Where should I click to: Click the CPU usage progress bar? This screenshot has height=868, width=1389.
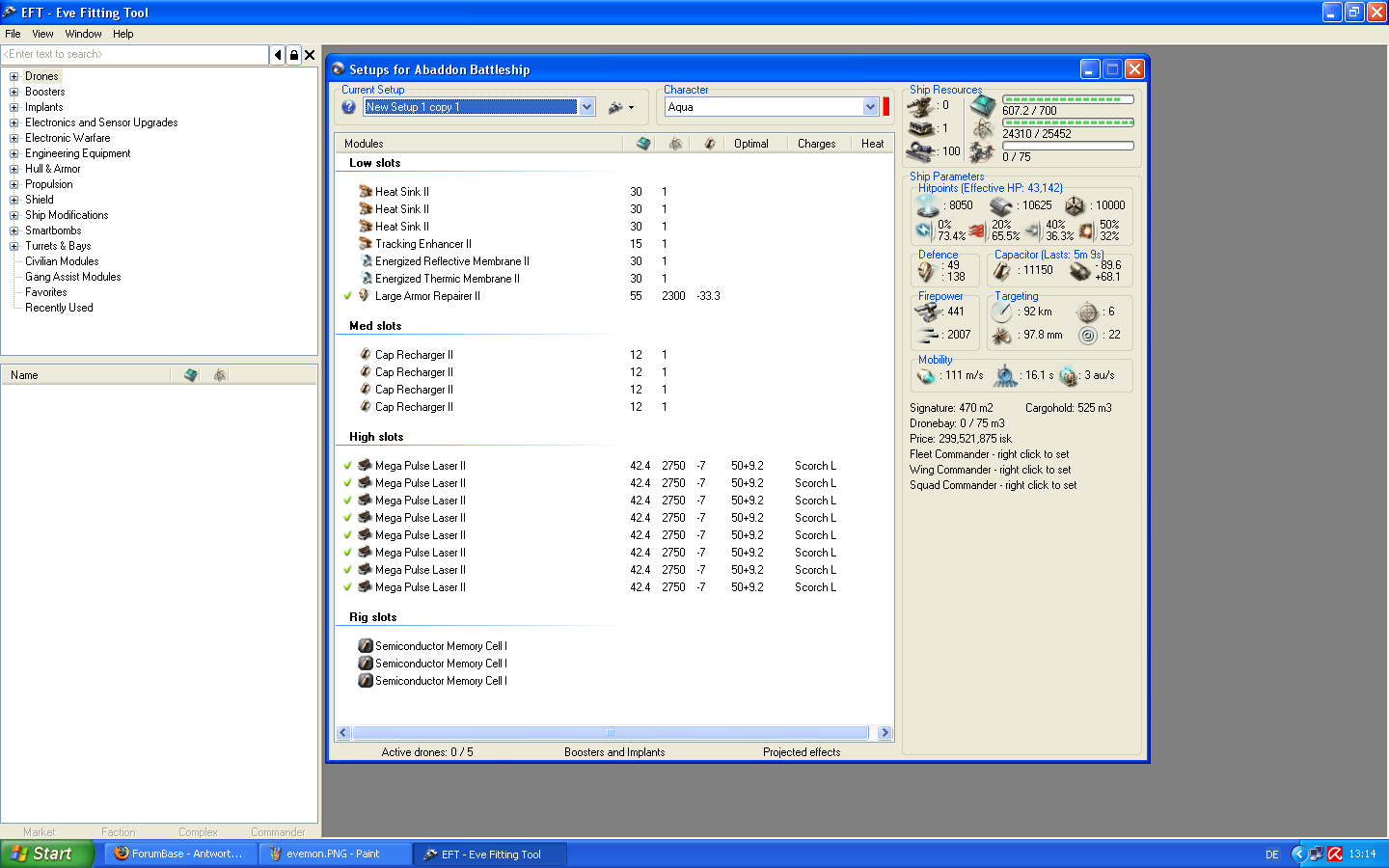tap(1068, 99)
